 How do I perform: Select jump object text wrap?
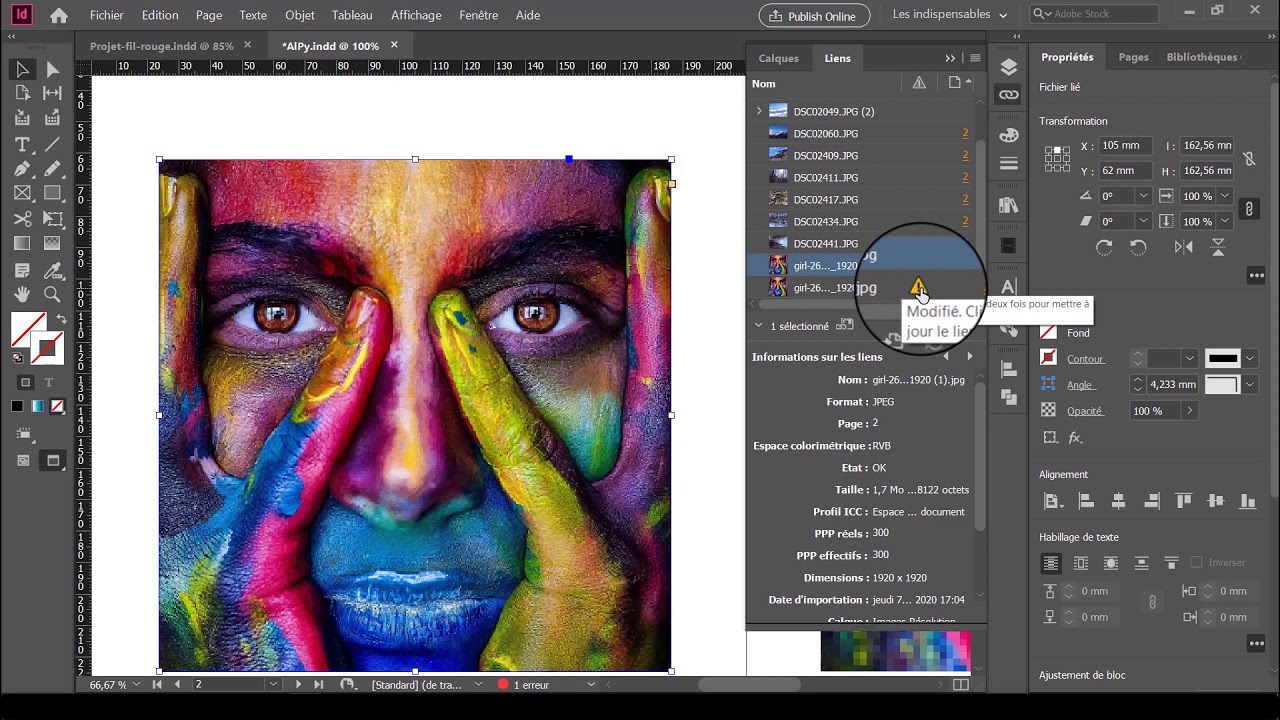1141,563
